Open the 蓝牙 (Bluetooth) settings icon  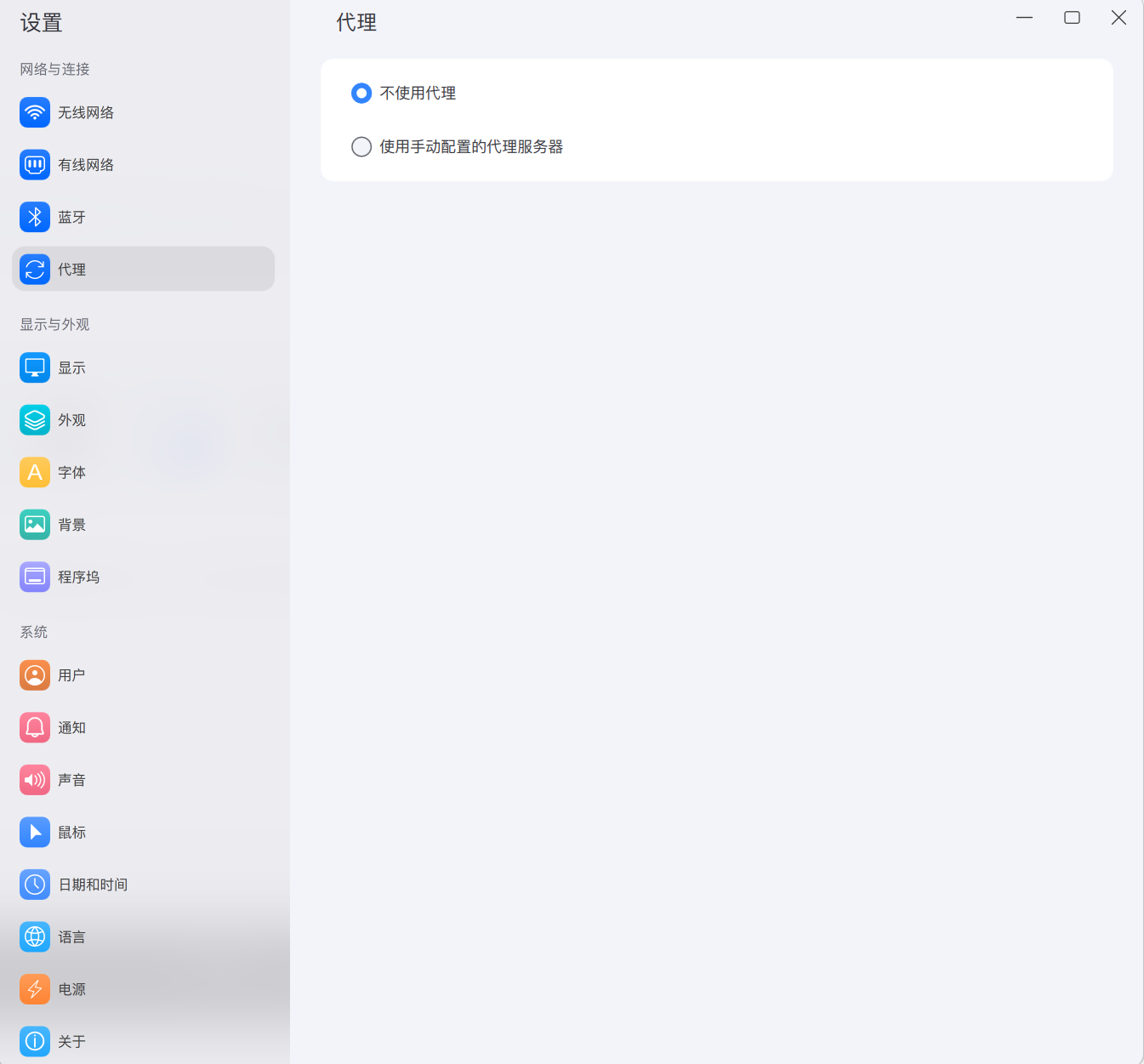coord(34,217)
